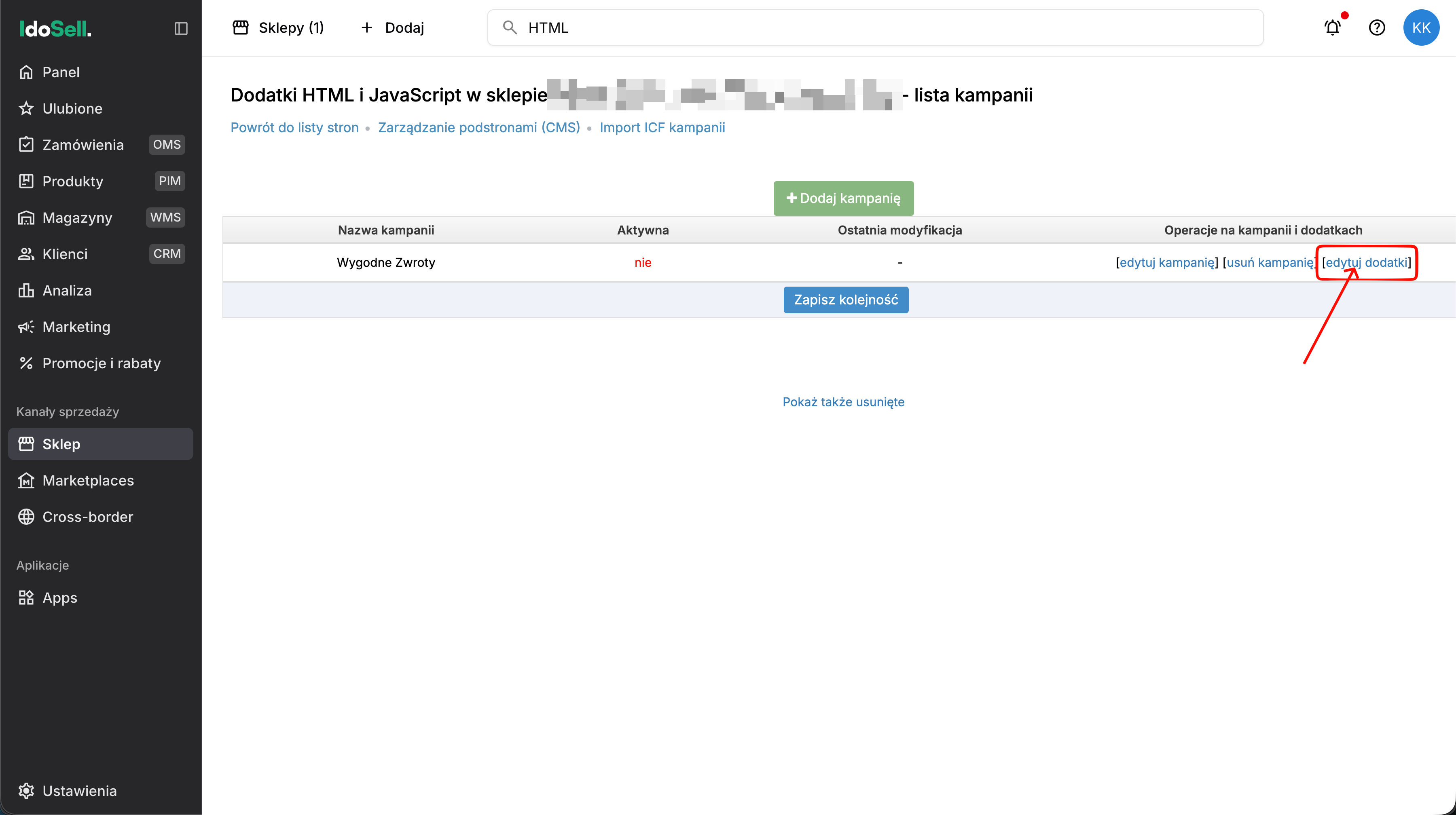Click the red 'nie' active status
Viewport: 1456px width, 815px height.
tap(643, 263)
